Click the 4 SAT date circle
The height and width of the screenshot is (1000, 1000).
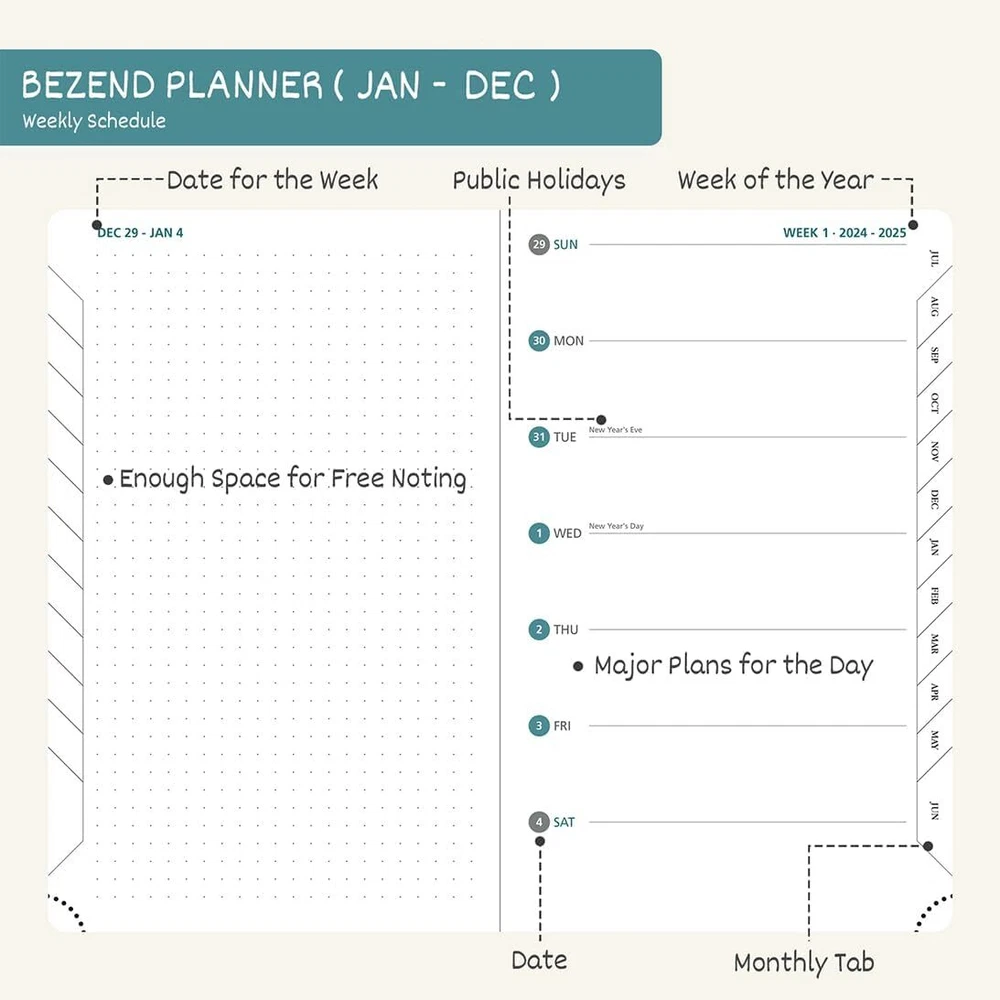coord(539,822)
